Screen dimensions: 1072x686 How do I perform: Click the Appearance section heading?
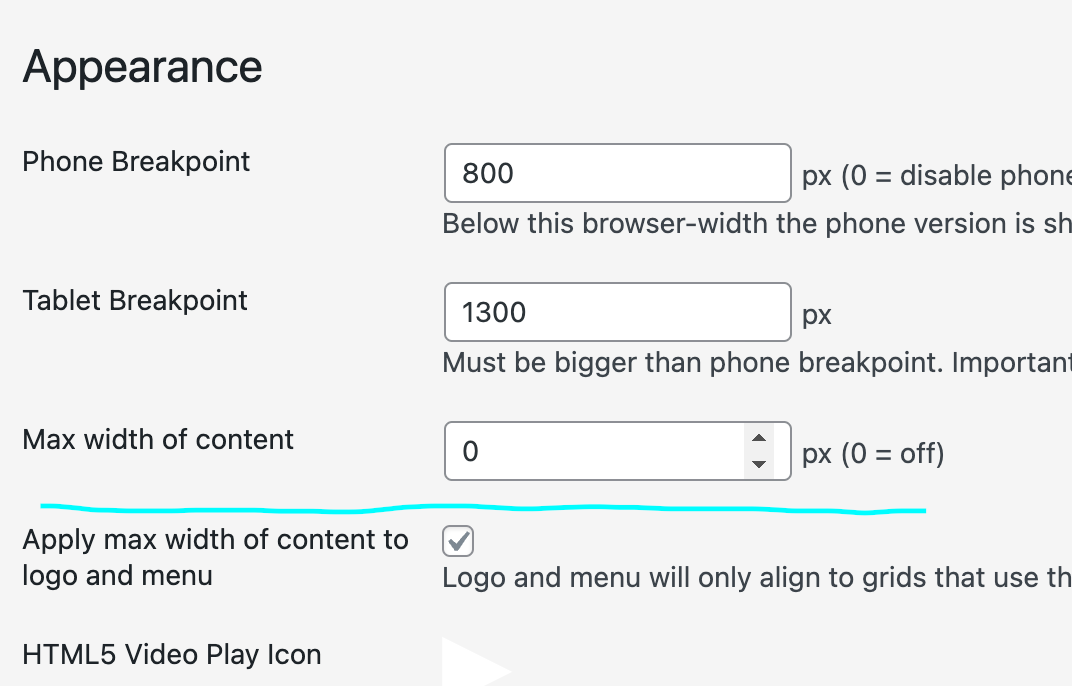tap(142, 67)
